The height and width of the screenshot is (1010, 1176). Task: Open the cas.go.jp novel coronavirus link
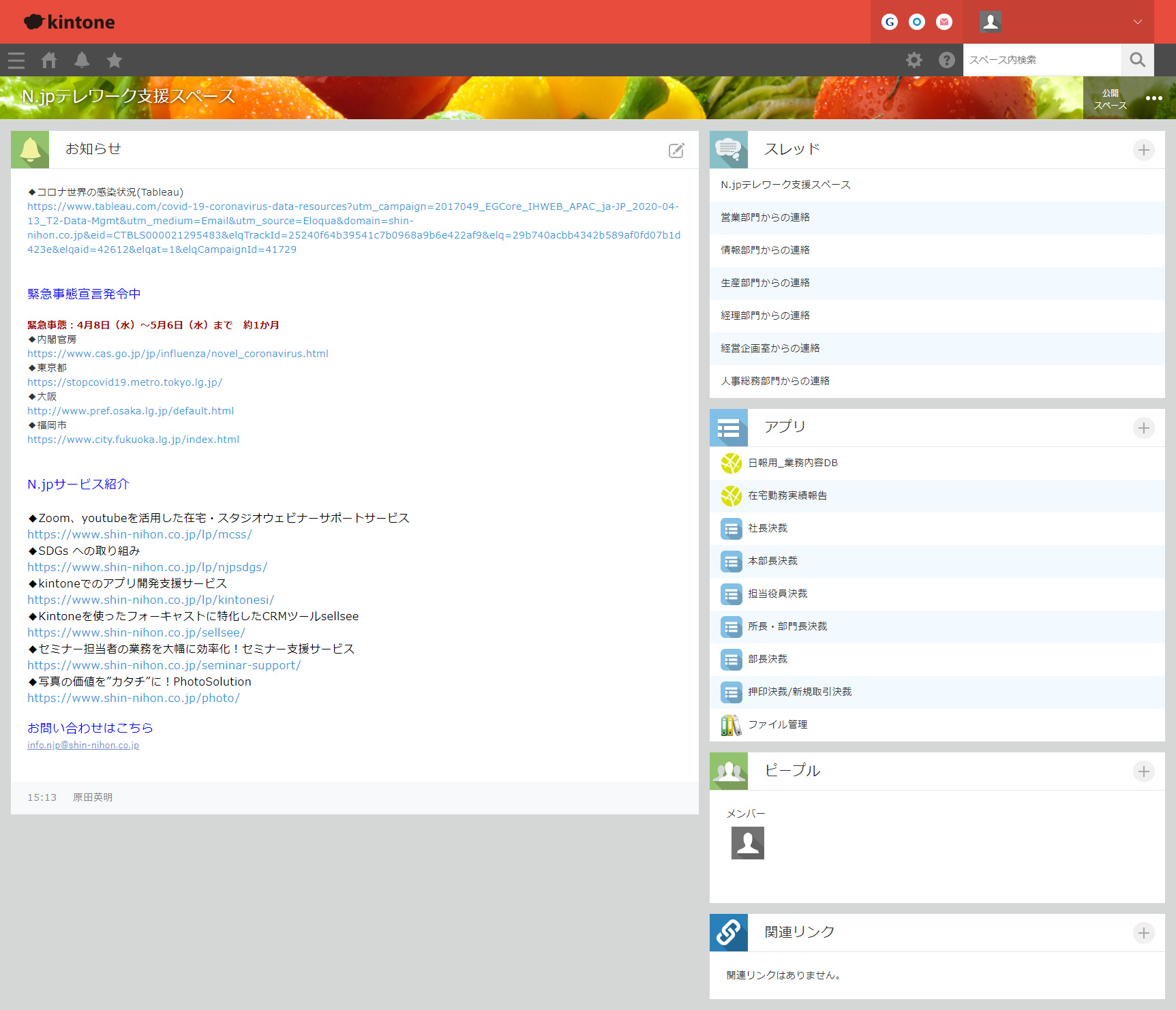(178, 354)
